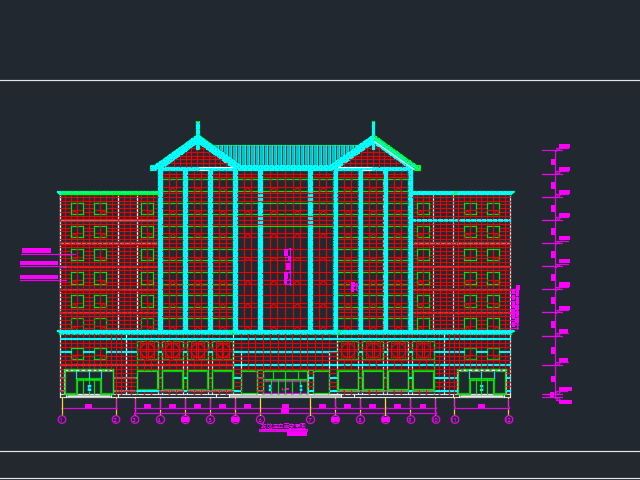640x480 pixels.
Task: Select the hatched roof ridge between gables
Action: (285, 155)
